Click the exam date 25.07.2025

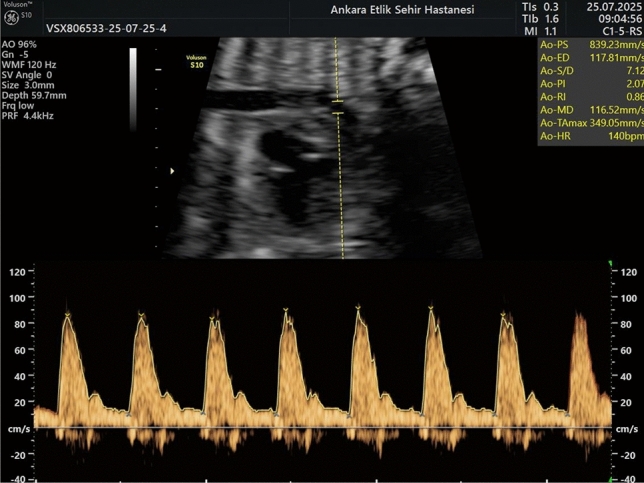click(x=615, y=7)
